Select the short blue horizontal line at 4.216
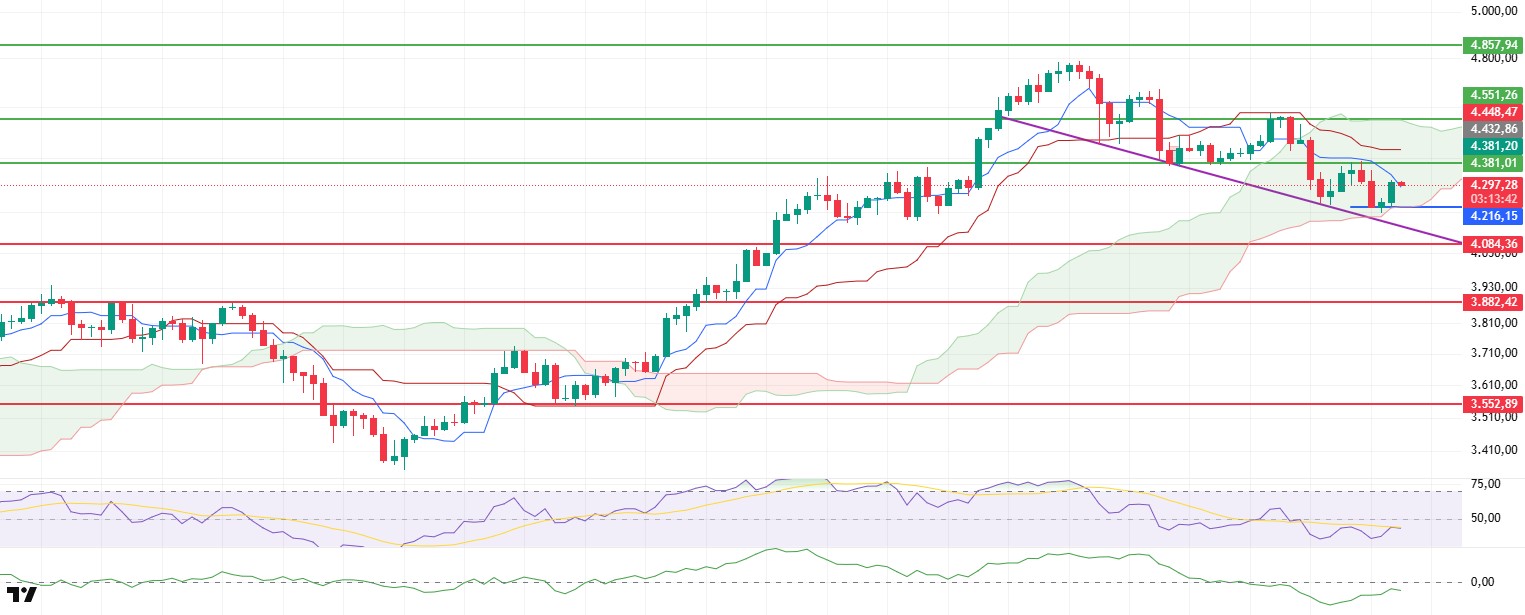Screen dimensions: 1525x615 point(1406,207)
